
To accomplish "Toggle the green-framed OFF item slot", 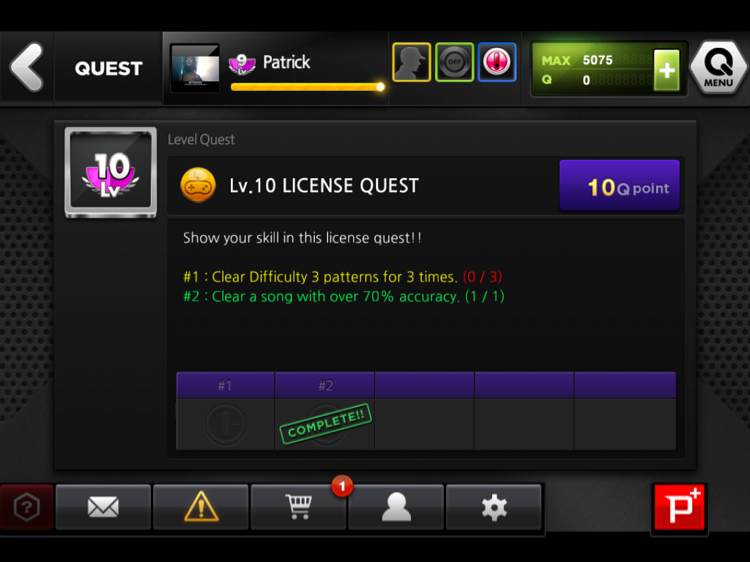I will pos(454,62).
